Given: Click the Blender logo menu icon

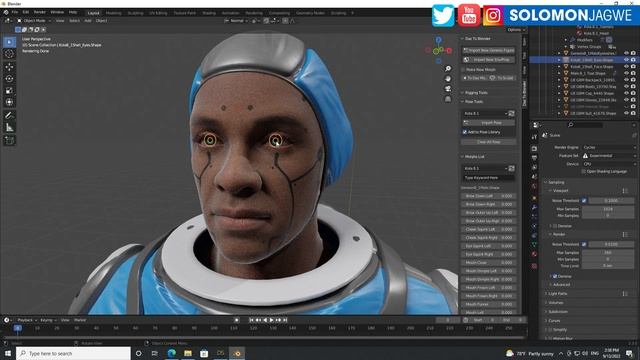Looking at the screenshot, I should click(x=6, y=13).
